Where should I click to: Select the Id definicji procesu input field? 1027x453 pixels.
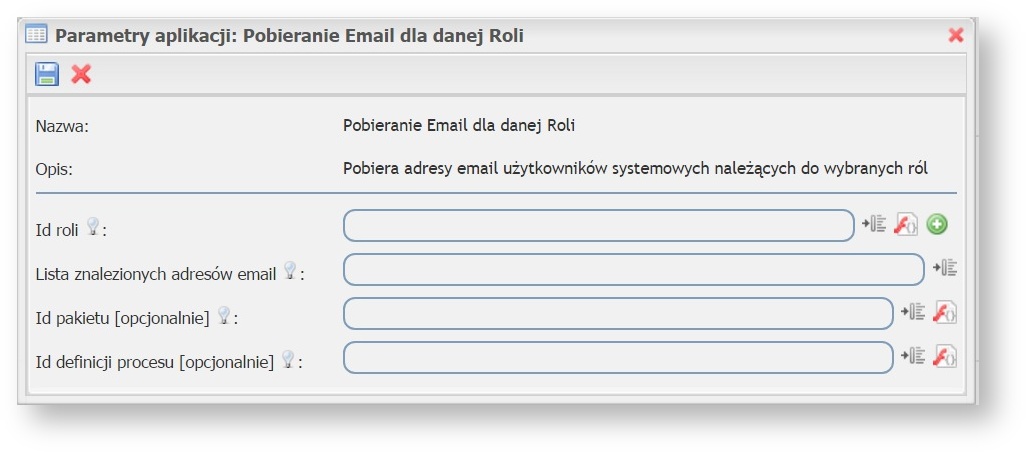pyautogui.click(x=617, y=358)
